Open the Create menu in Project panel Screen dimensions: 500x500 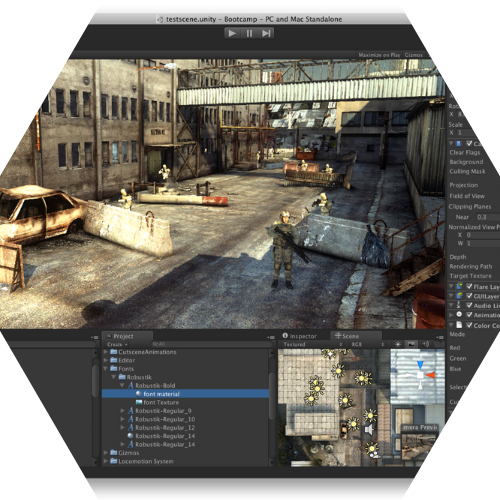117,344
